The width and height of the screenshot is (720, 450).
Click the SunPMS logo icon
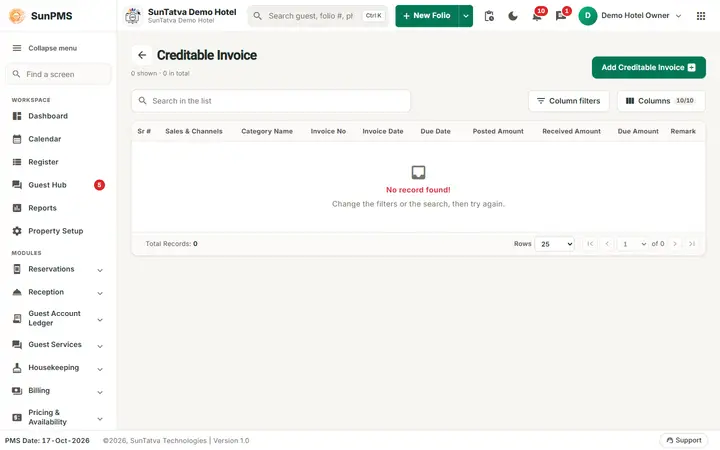pyautogui.click(x=17, y=16)
